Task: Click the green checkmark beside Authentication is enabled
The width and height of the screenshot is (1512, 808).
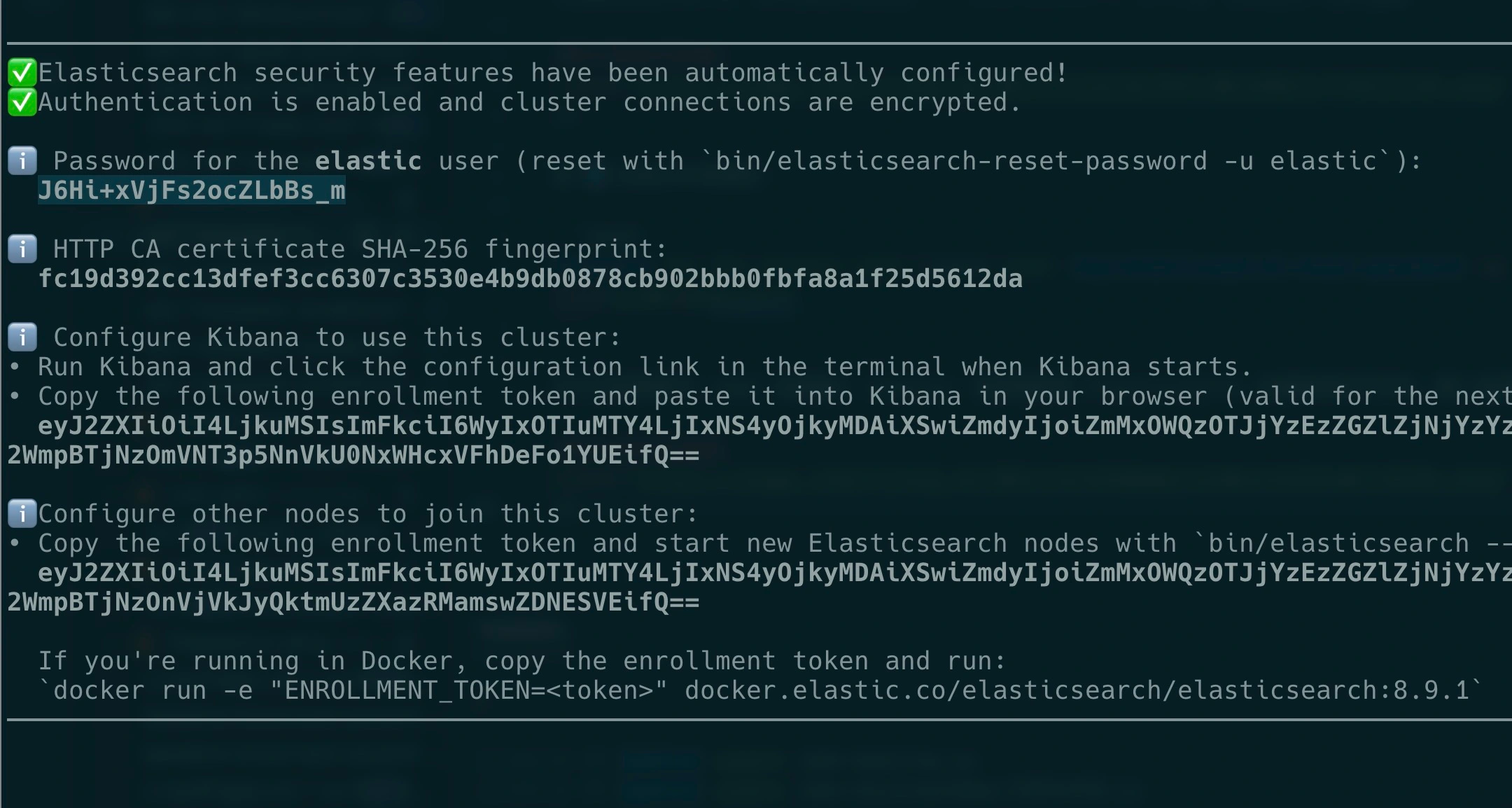Action: click(22, 102)
